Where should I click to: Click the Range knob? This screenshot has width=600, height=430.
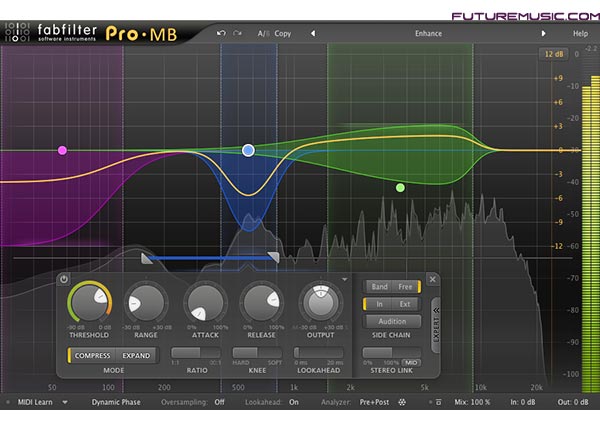click(x=146, y=303)
